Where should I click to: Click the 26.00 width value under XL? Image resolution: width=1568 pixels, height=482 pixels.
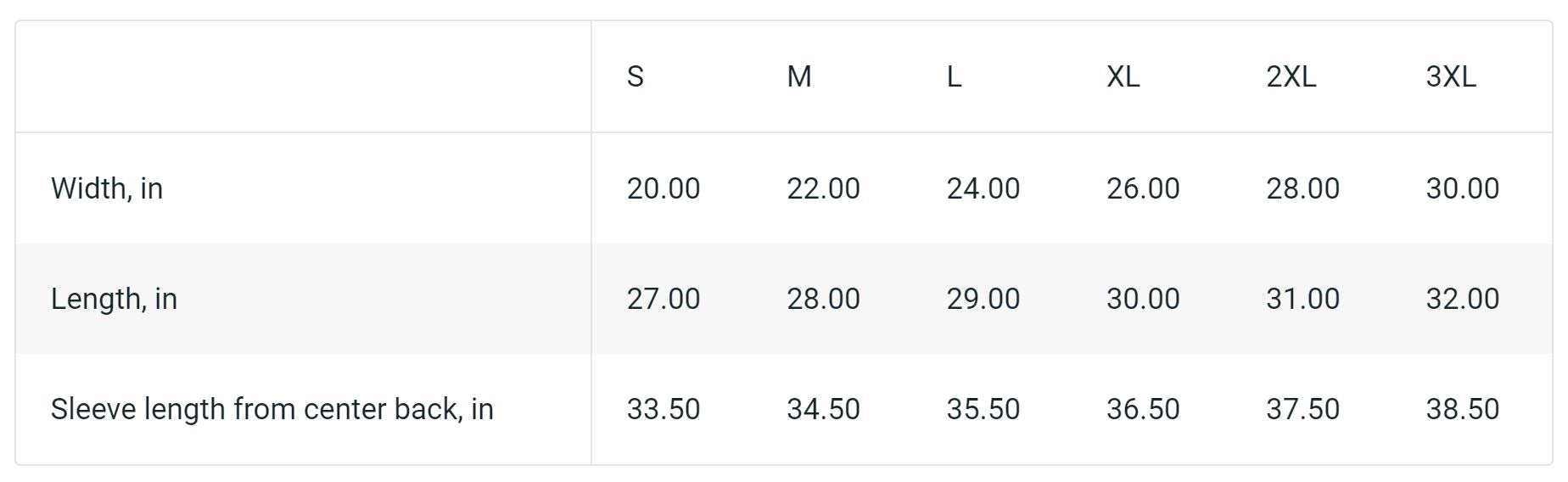pos(1143,188)
